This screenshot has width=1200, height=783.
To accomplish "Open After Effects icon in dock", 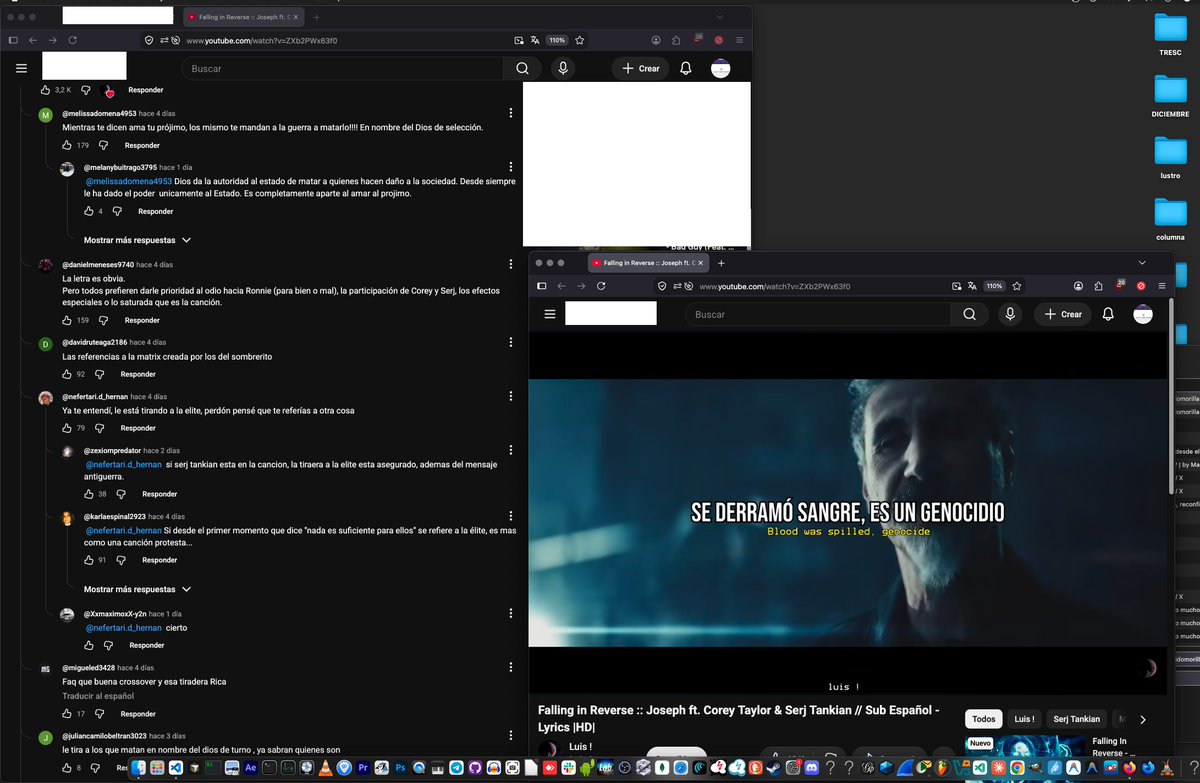I will (250, 767).
